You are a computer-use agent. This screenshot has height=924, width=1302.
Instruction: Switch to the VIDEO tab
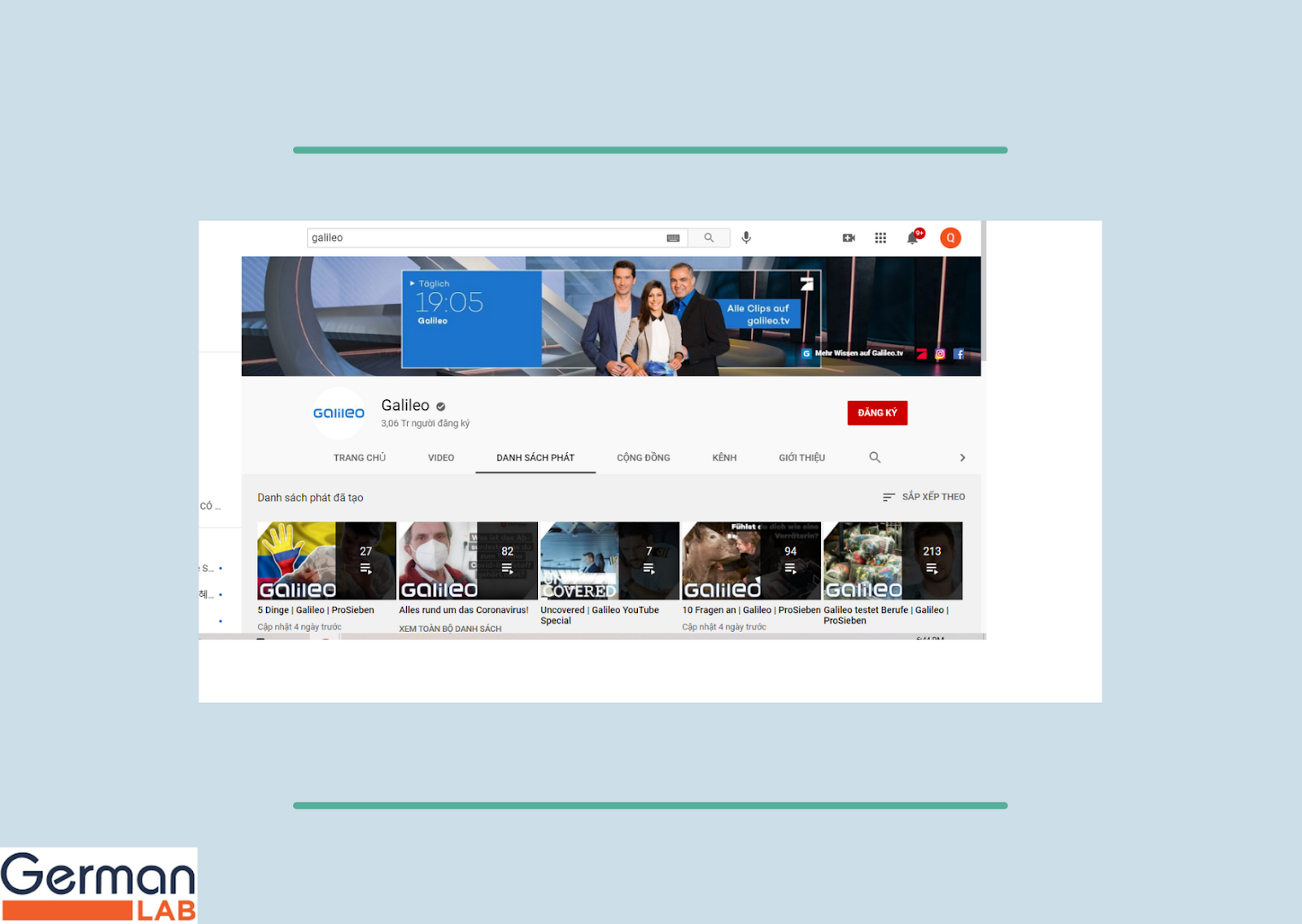coord(441,458)
